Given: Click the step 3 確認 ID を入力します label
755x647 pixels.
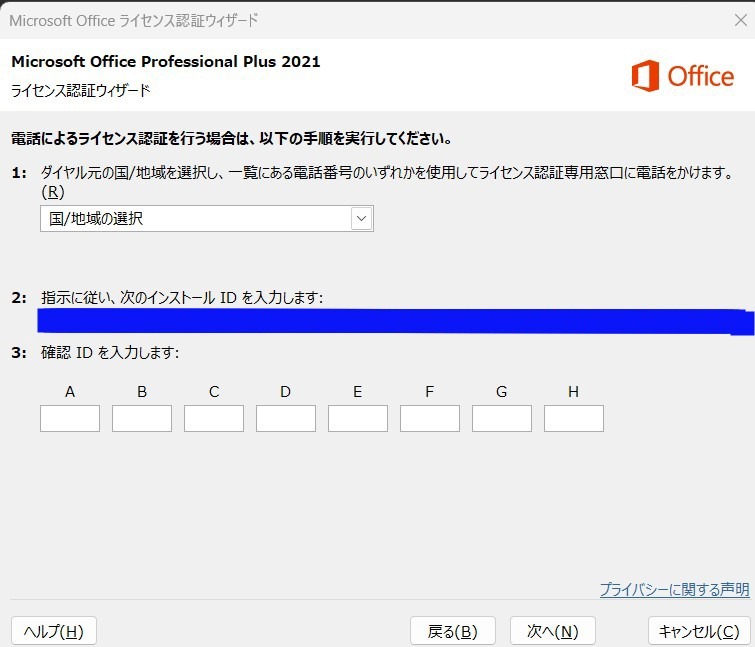Looking at the screenshot, I should click(110, 353).
